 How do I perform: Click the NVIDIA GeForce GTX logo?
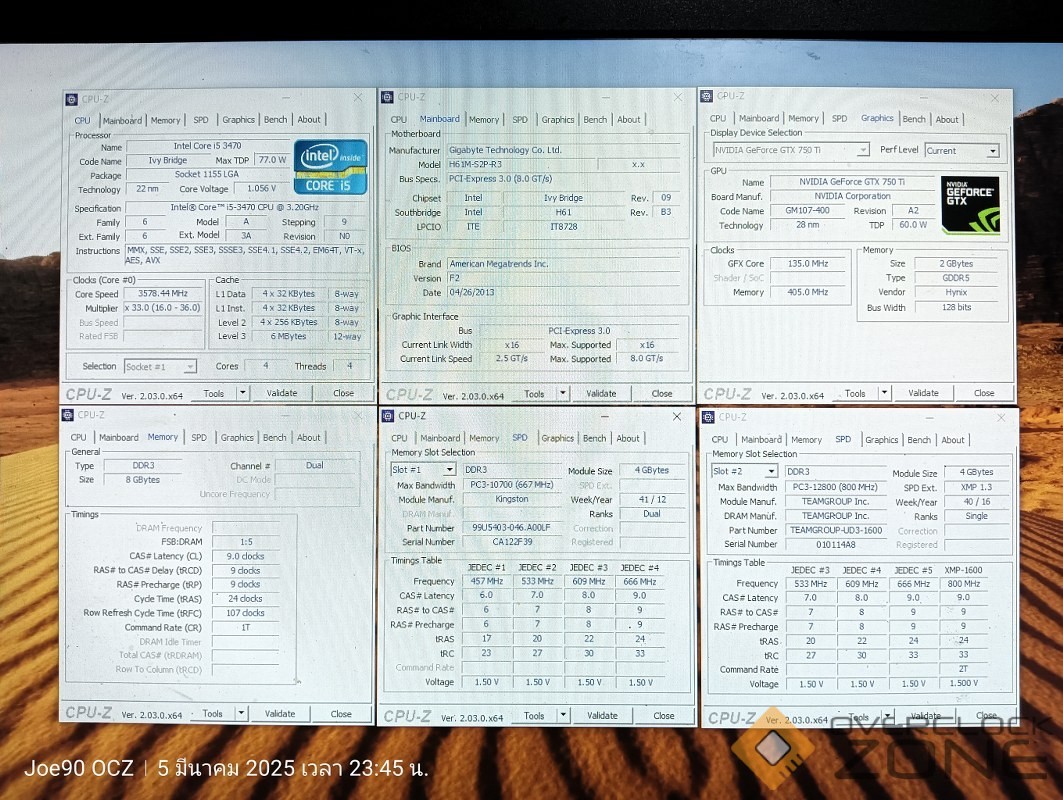[x=969, y=204]
